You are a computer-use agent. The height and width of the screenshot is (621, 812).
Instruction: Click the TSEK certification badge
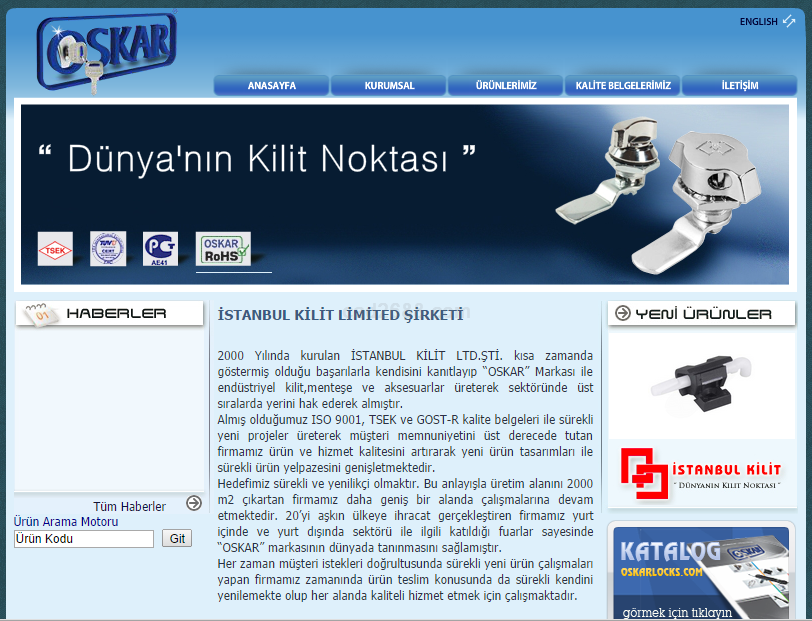click(55, 249)
